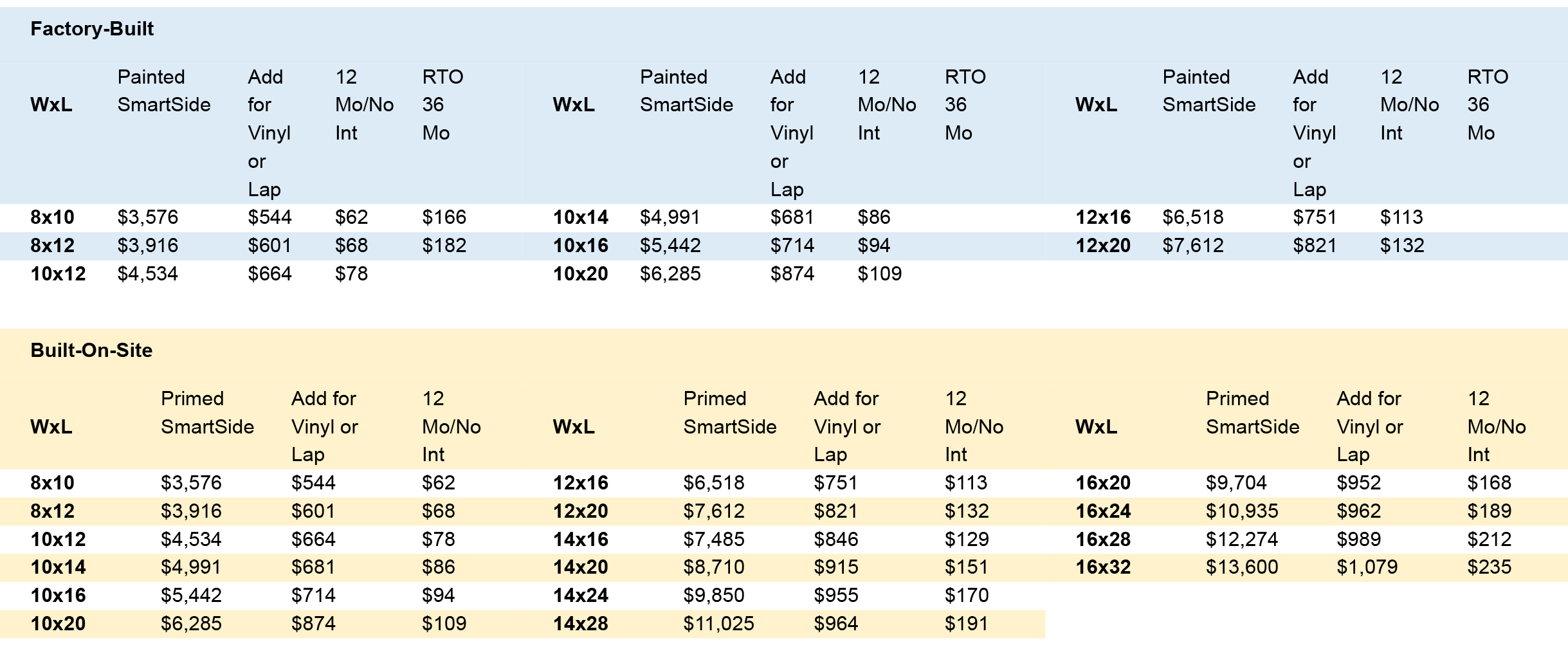This screenshot has height=656, width=1568.
Task: Click the $1,079 vinyl or lap add-on
Action: point(1367,567)
